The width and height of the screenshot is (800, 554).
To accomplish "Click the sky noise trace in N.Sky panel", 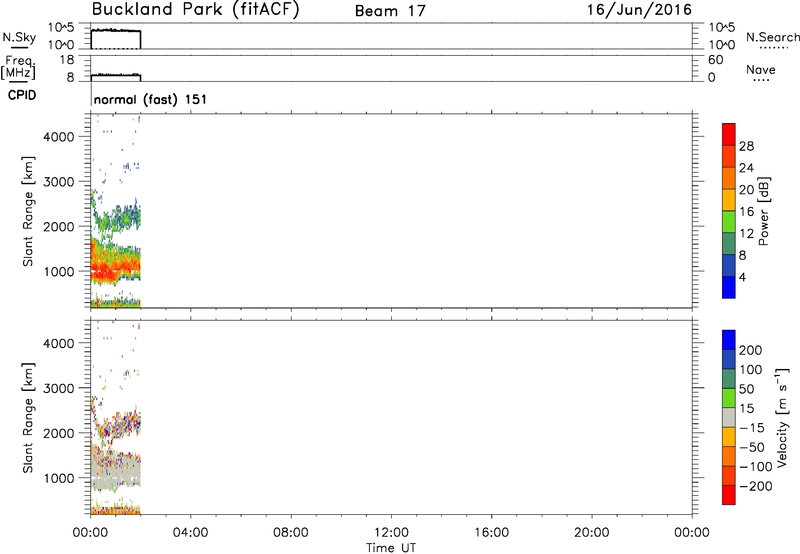I will click(x=116, y=31).
